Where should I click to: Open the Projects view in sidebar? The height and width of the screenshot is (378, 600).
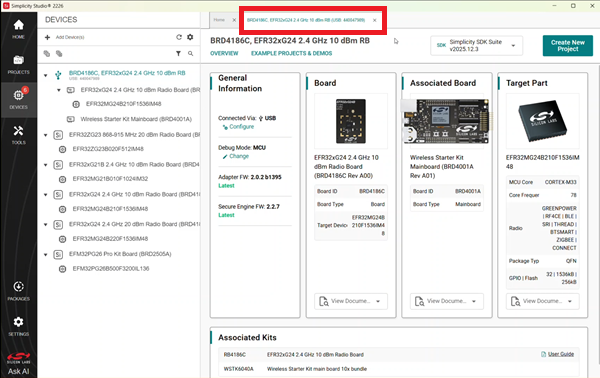coord(18,65)
